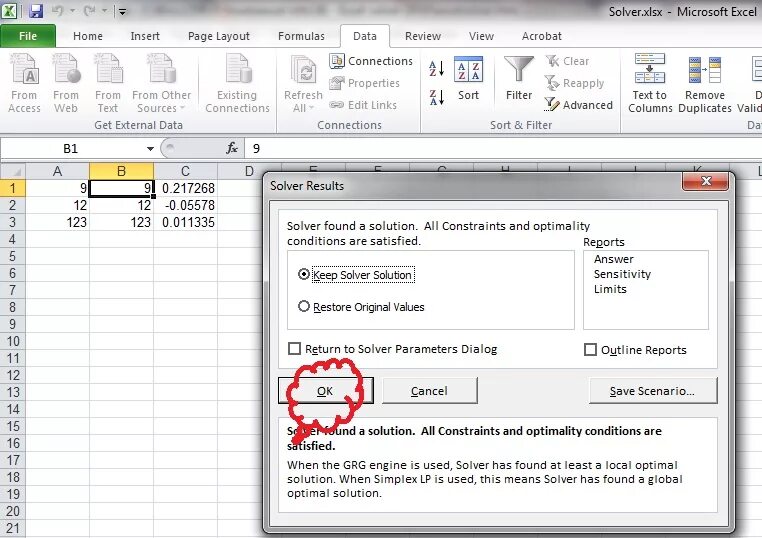Check the Outline Reports checkbox
This screenshot has height=538, width=762.
tap(590, 349)
